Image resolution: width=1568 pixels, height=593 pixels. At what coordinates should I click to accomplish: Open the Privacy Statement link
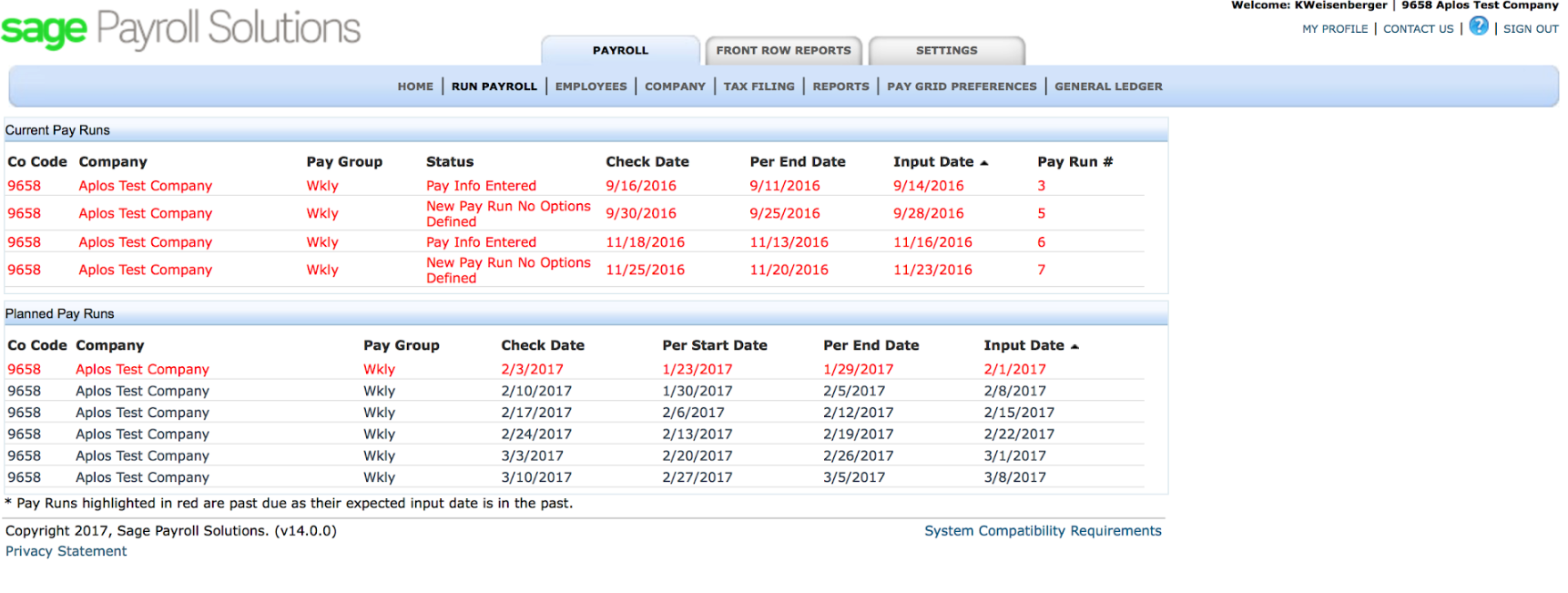66,551
